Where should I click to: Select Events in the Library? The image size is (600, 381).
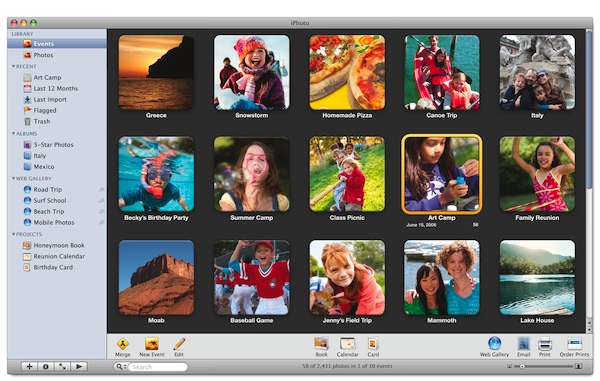coord(57,44)
